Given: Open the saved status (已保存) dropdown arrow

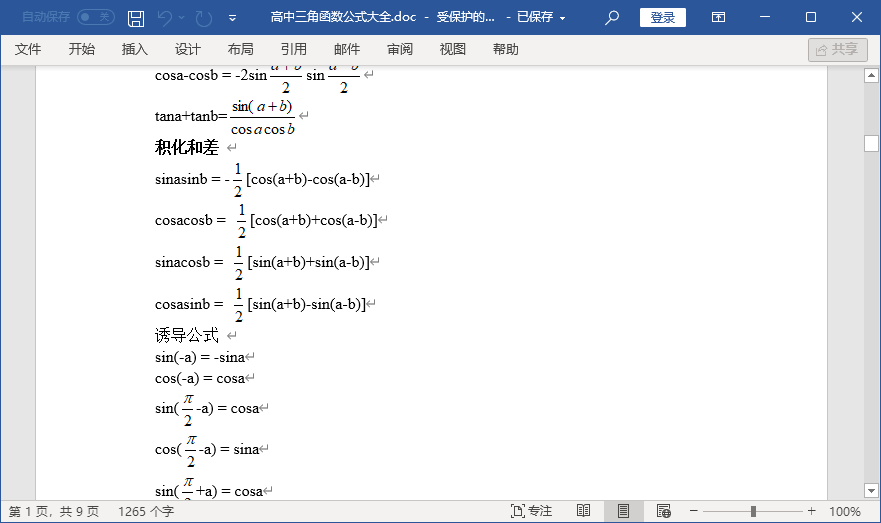Looking at the screenshot, I should (563, 18).
